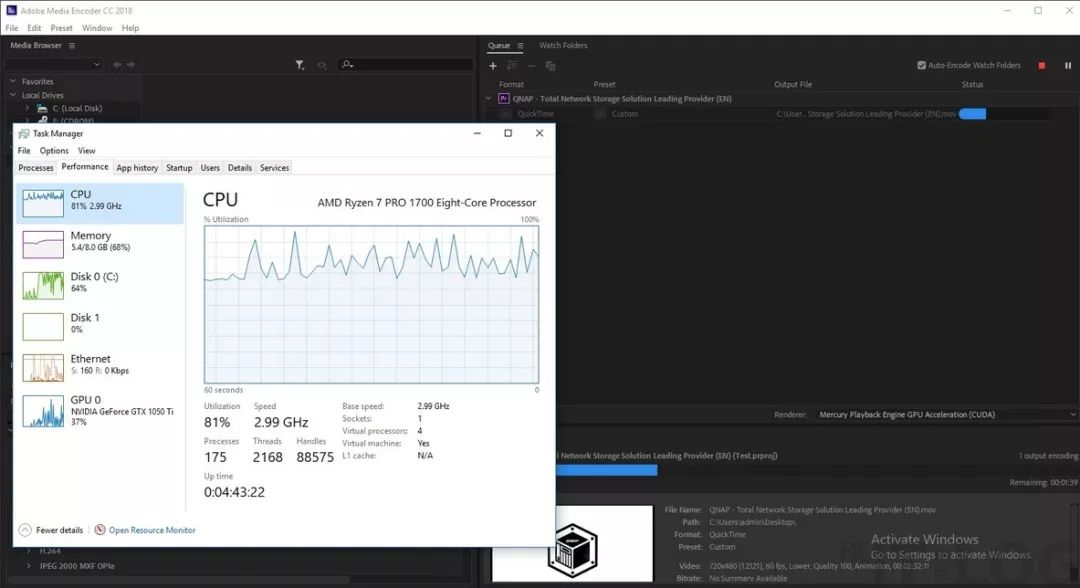Expand the C: (Local Disk) node
The height and width of the screenshot is (588, 1080).
[27, 108]
